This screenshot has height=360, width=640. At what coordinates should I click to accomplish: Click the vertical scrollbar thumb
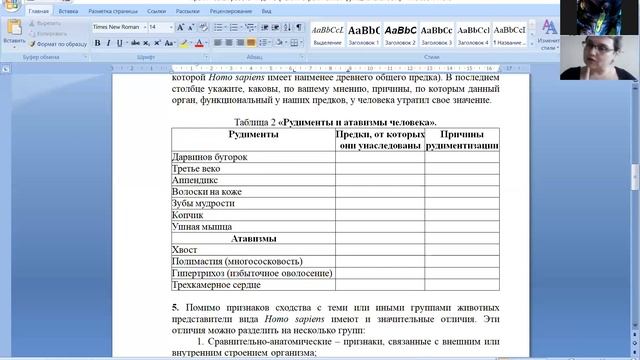pos(635,177)
